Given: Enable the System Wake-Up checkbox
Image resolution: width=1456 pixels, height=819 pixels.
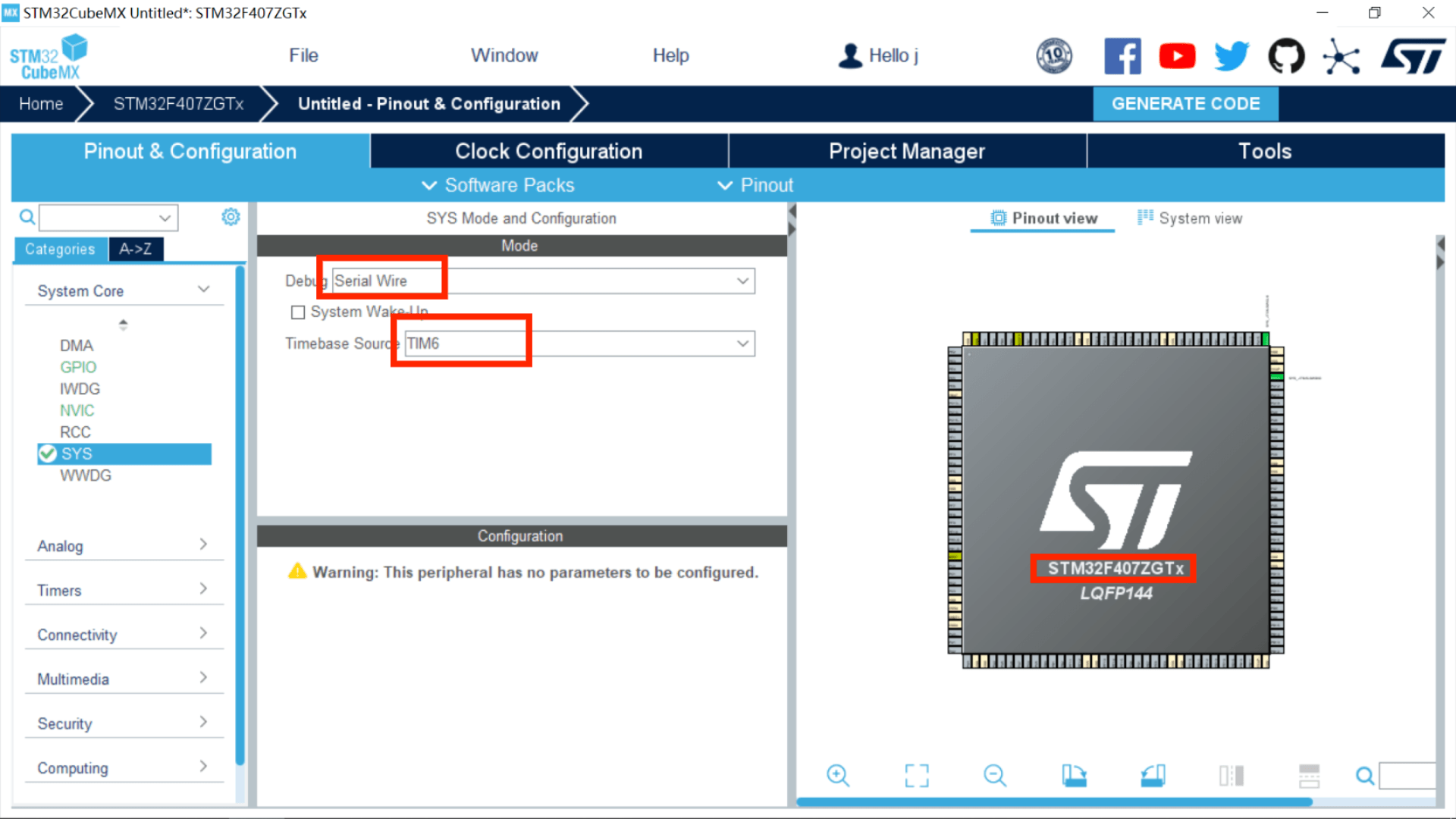Looking at the screenshot, I should click(x=298, y=312).
